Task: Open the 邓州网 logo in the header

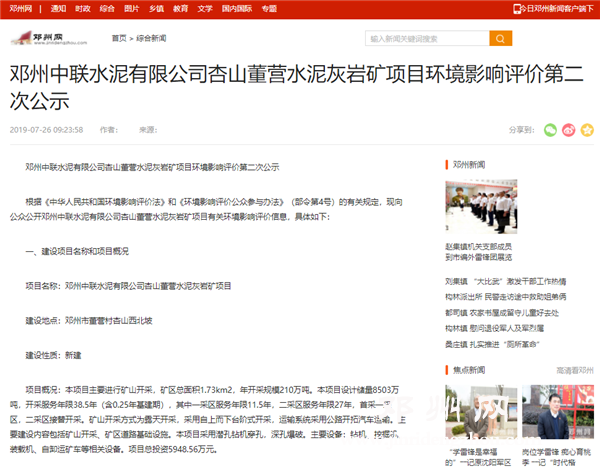Action: [x=49, y=38]
